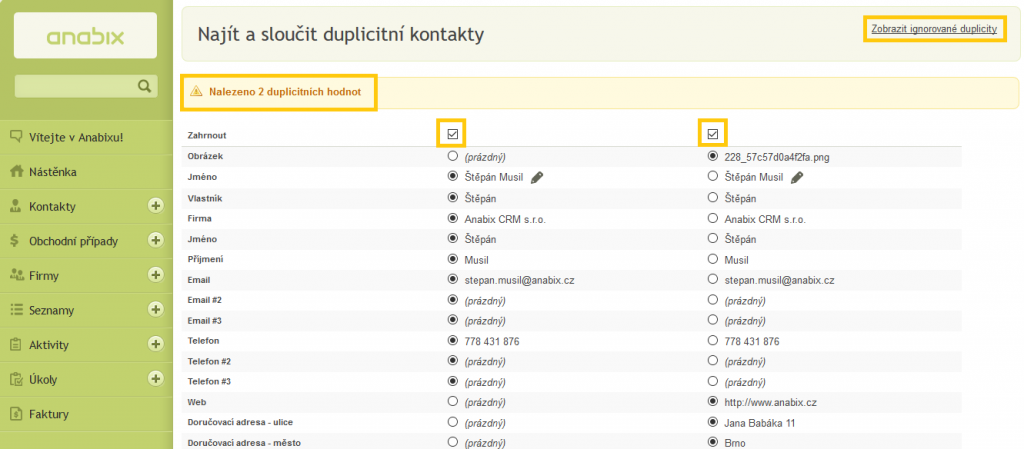This screenshot has width=1024, height=449.
Task: Click the plus icon next to Aktivity
Action: click(155, 344)
